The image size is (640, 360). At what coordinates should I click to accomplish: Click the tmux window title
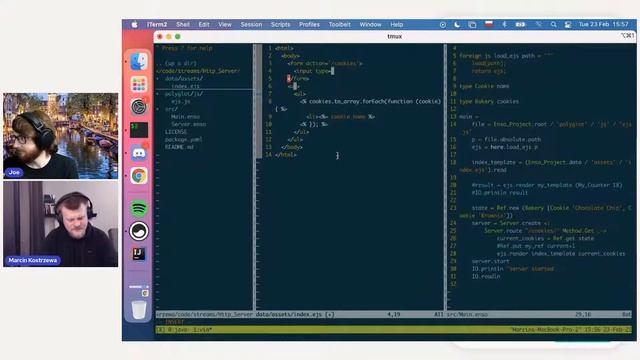(394, 36)
